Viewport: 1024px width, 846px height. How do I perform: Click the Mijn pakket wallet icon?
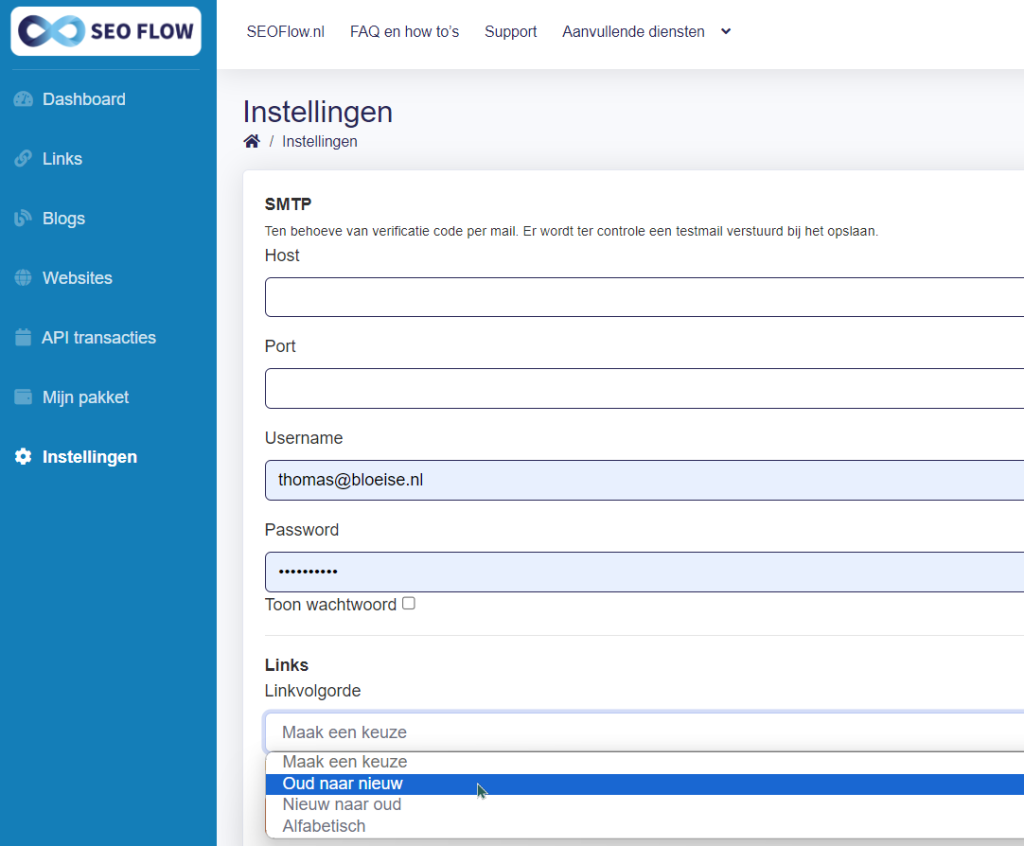[x=24, y=397]
